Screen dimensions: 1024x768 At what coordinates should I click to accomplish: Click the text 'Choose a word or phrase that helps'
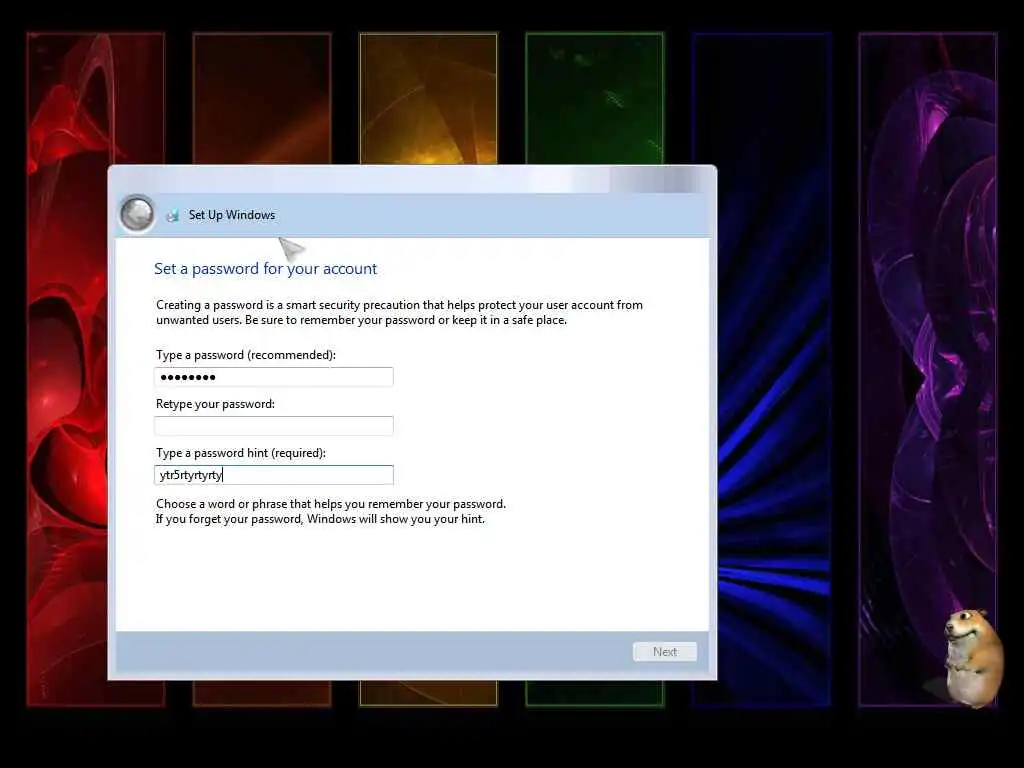click(x=246, y=504)
